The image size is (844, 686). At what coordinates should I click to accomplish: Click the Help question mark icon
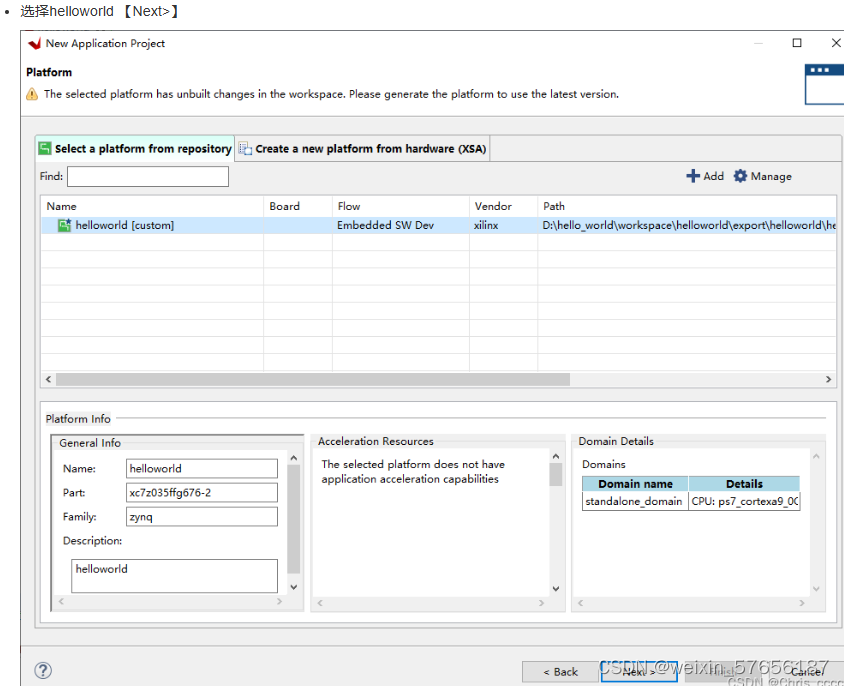click(x=43, y=670)
